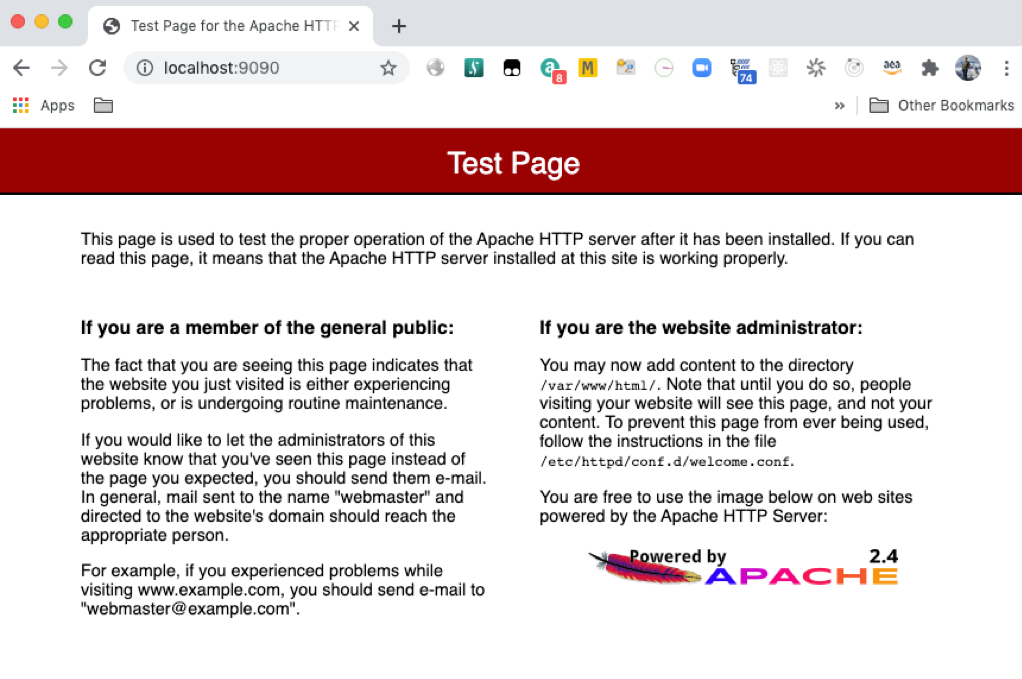Bookmark this page with the star icon
Viewport: 1022px width, 679px height.
[x=388, y=68]
